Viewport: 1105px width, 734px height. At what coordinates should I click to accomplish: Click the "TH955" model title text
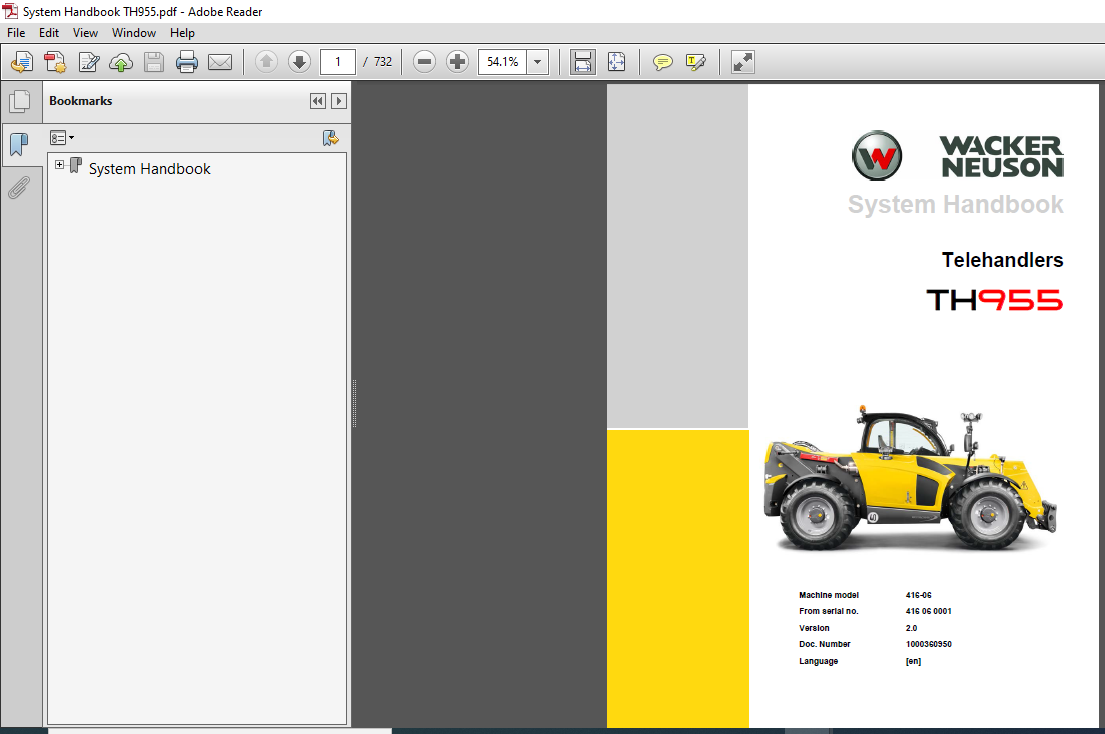(994, 300)
